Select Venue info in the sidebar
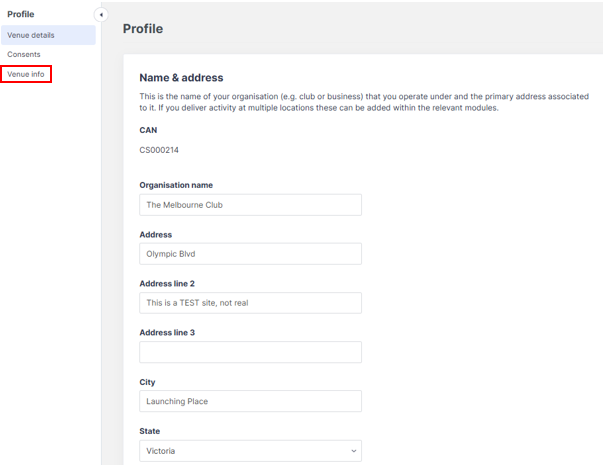This screenshot has width=609, height=469. click(x=26, y=74)
